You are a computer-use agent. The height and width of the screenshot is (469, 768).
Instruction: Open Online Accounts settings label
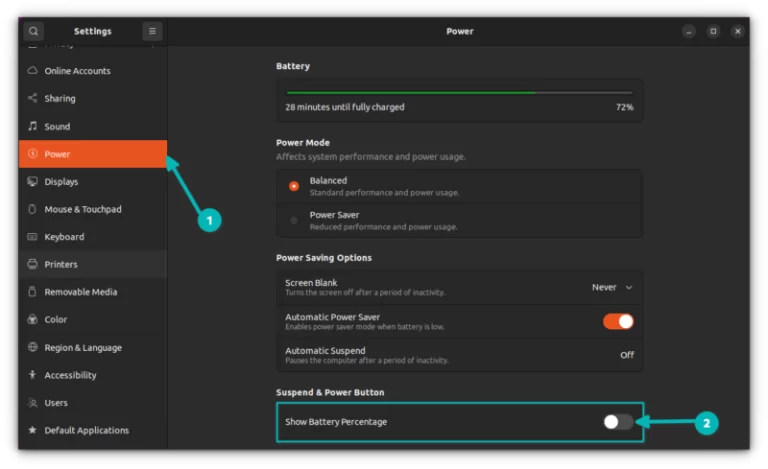click(x=77, y=71)
